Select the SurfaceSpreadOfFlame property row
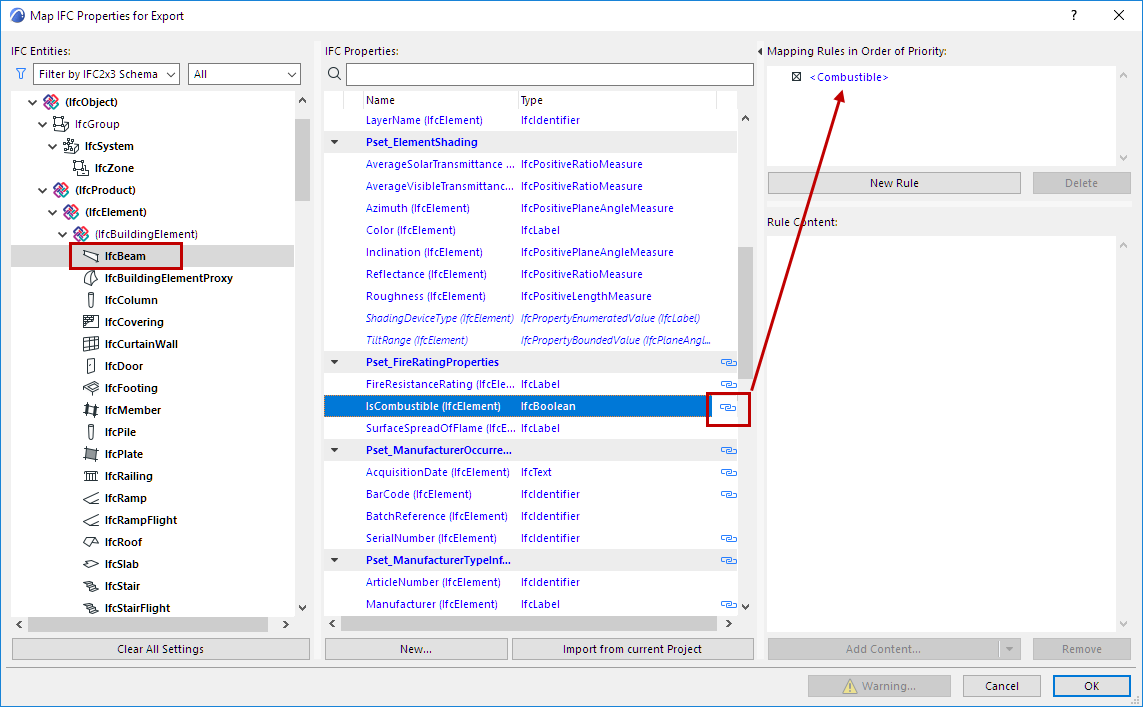This screenshot has width=1143, height=707. click(x=531, y=429)
